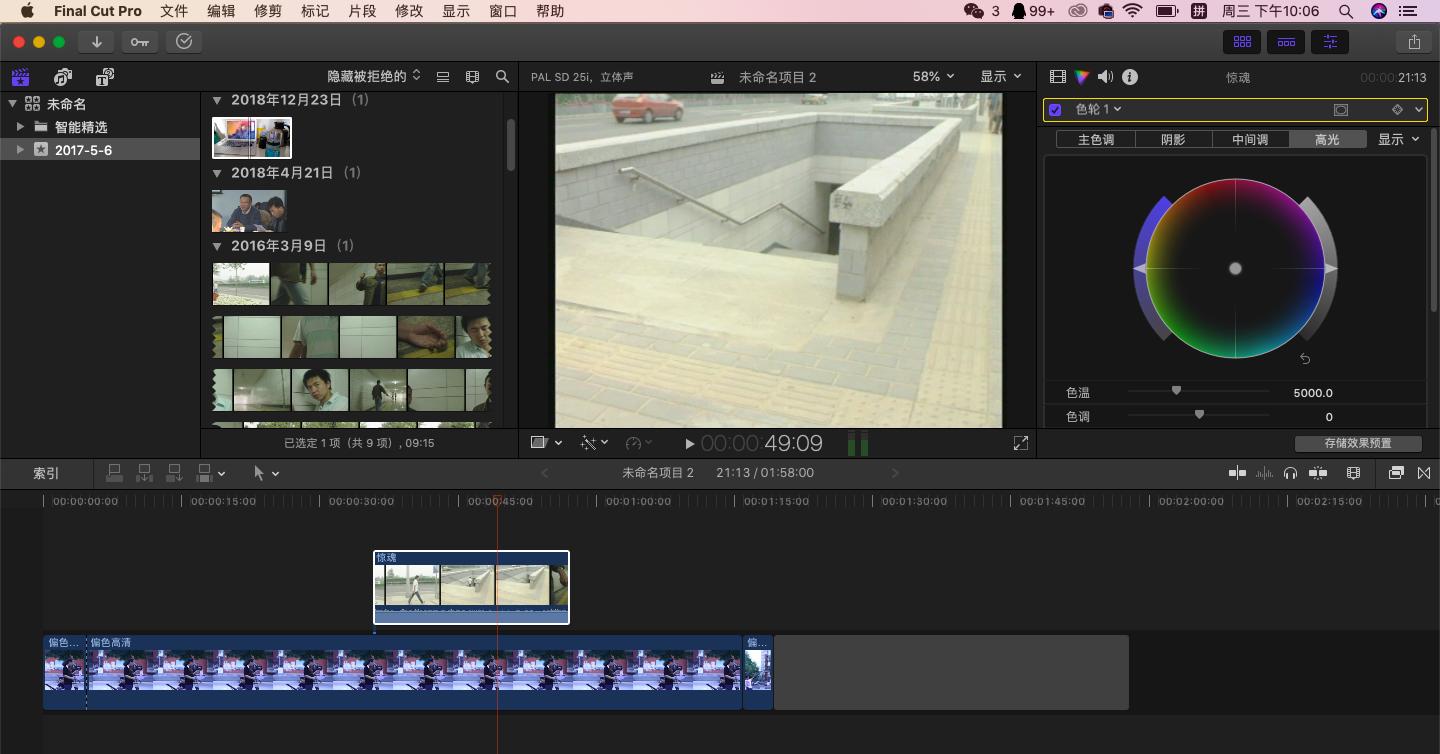
Task: Expand the 智能精选 folder
Action: [20, 127]
